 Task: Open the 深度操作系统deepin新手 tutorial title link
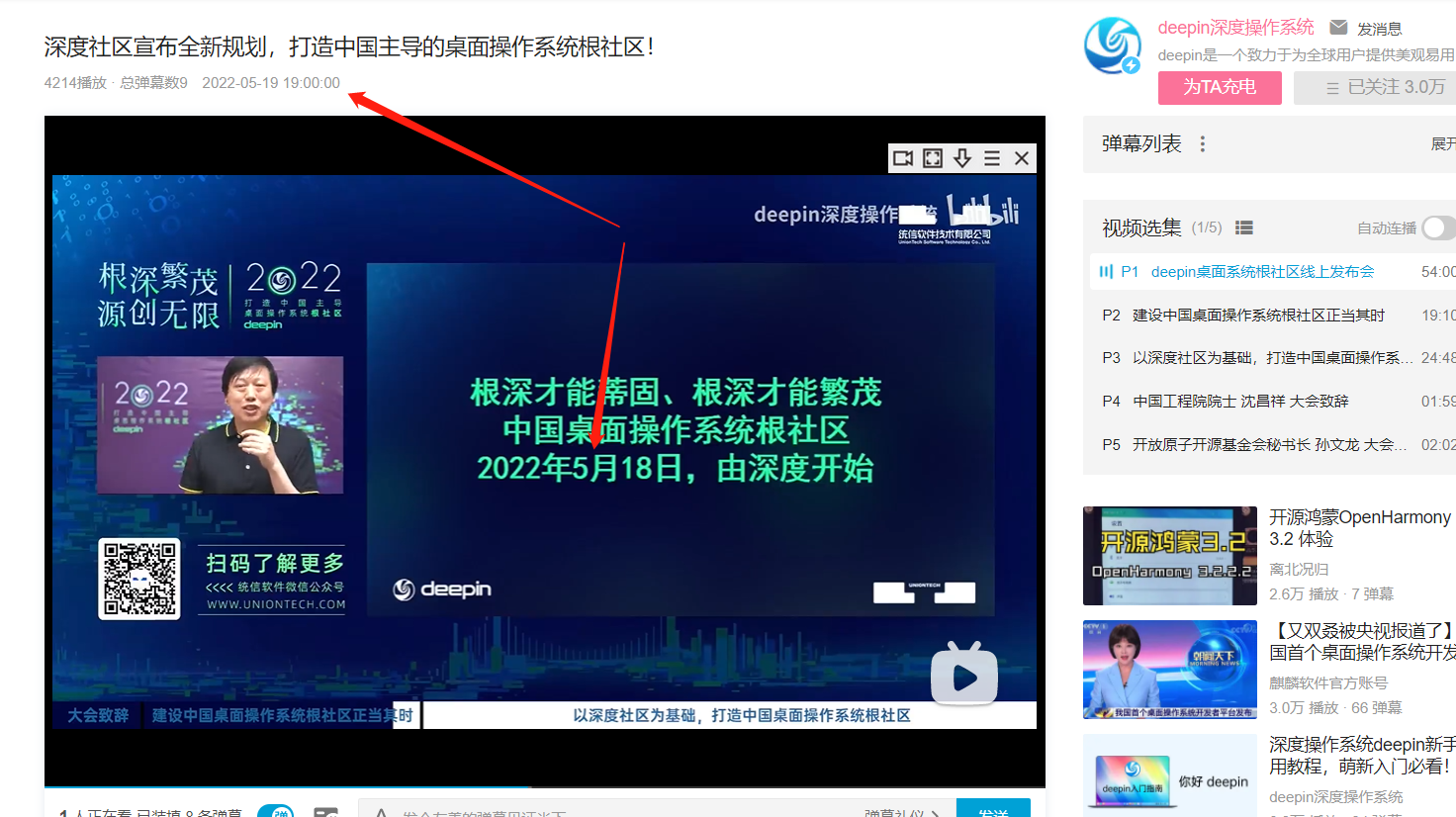(x=1363, y=756)
